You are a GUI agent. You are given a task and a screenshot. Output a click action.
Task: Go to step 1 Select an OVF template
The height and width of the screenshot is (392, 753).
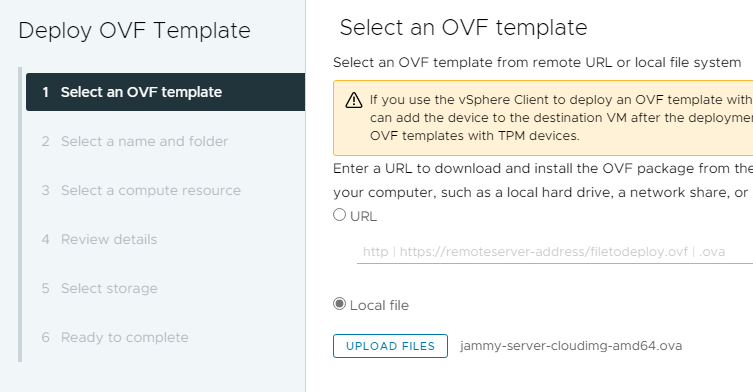[x=165, y=92]
